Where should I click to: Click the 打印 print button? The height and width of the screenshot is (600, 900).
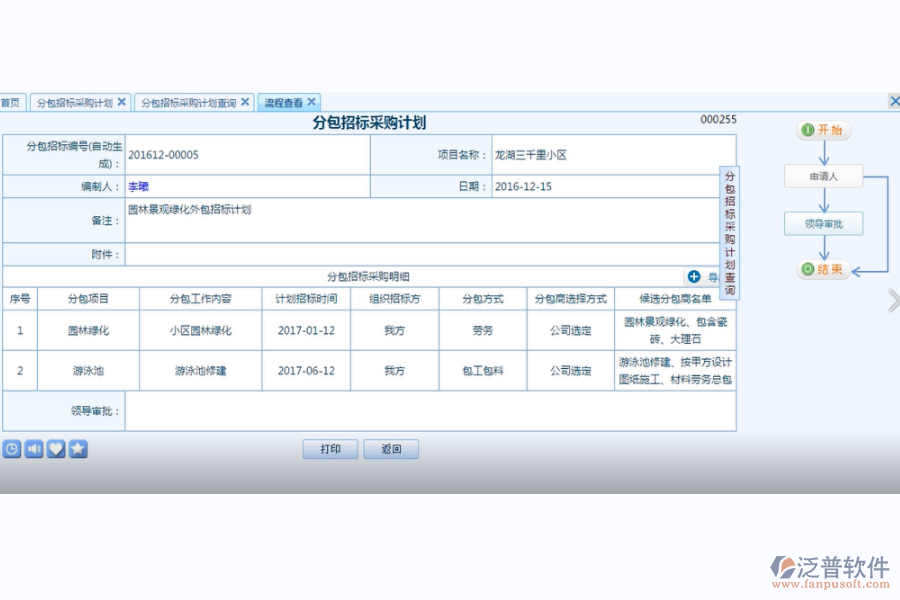[330, 448]
